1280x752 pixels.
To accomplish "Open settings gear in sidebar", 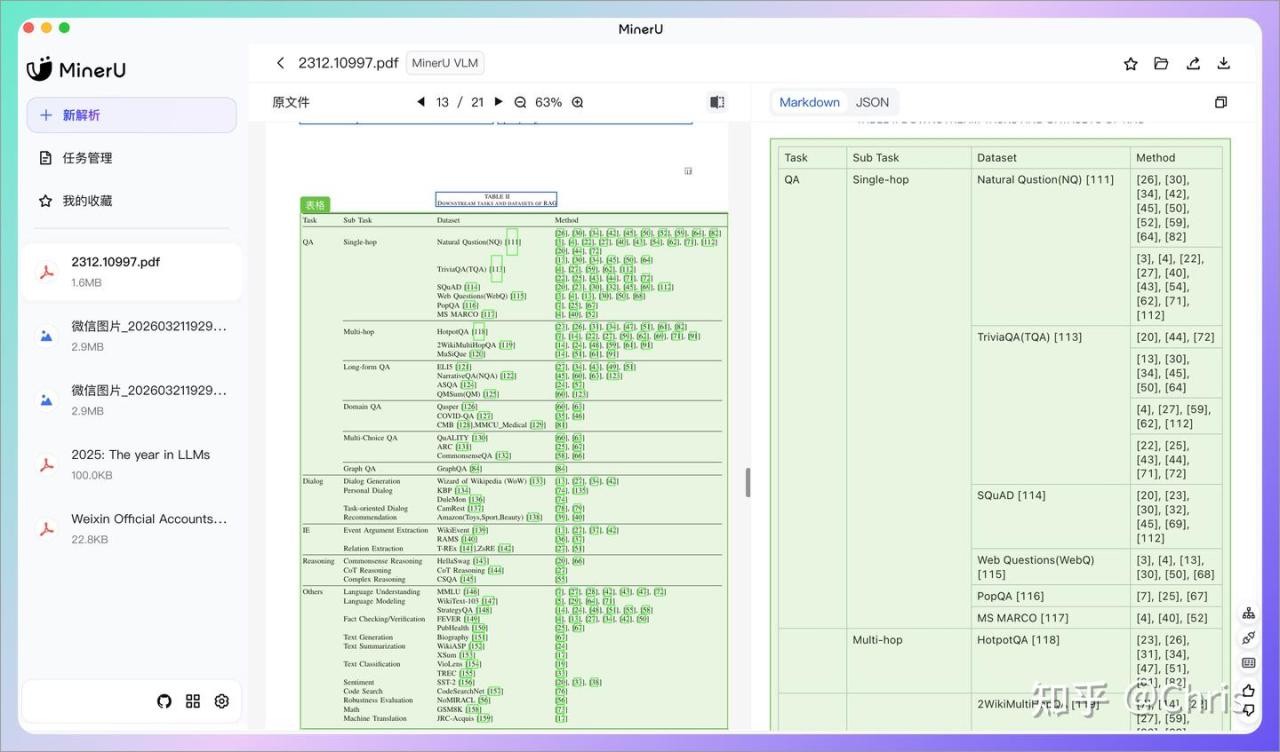I will pos(222,701).
